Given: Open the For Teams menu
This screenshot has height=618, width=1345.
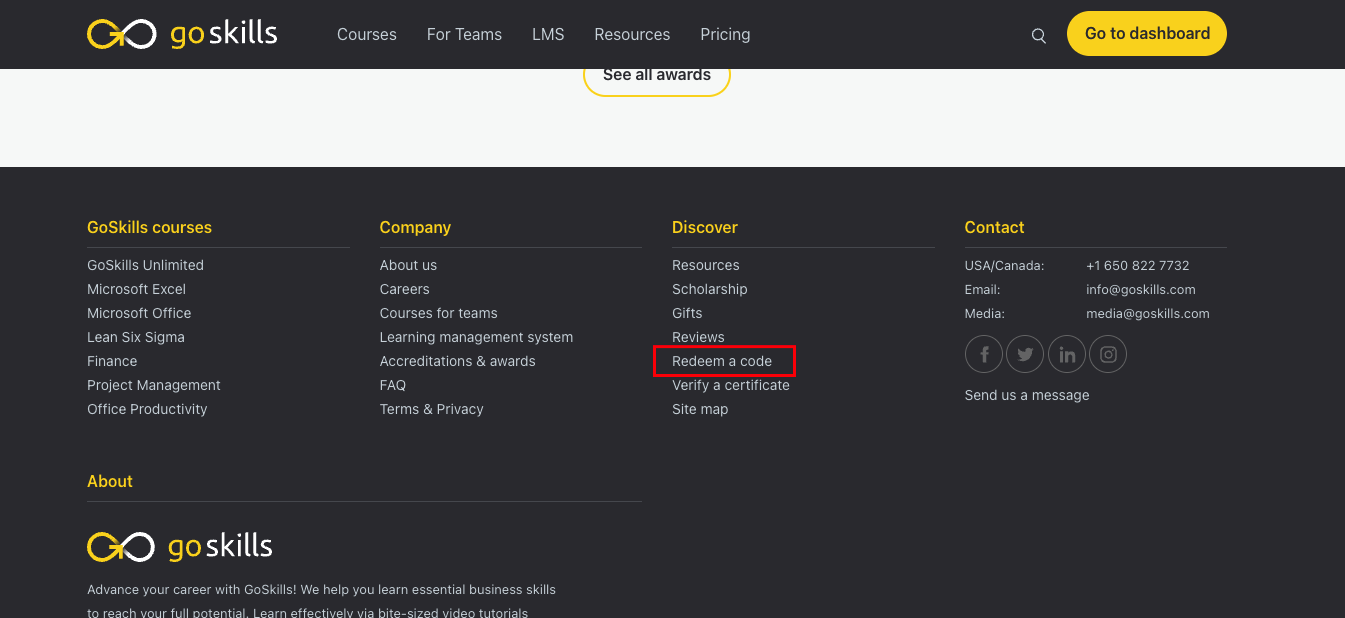Looking at the screenshot, I should [x=464, y=34].
